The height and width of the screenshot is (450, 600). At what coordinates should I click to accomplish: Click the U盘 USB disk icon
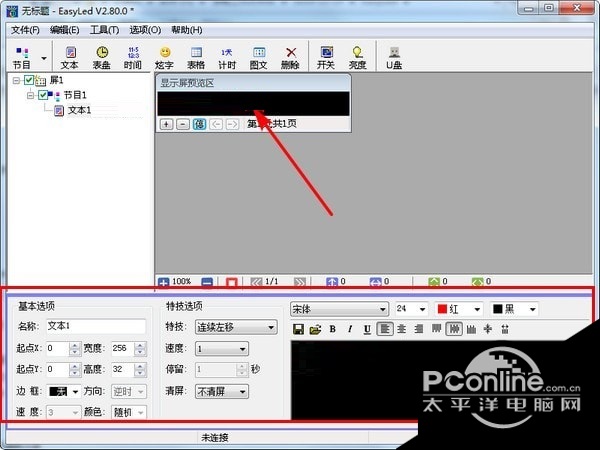click(x=394, y=58)
